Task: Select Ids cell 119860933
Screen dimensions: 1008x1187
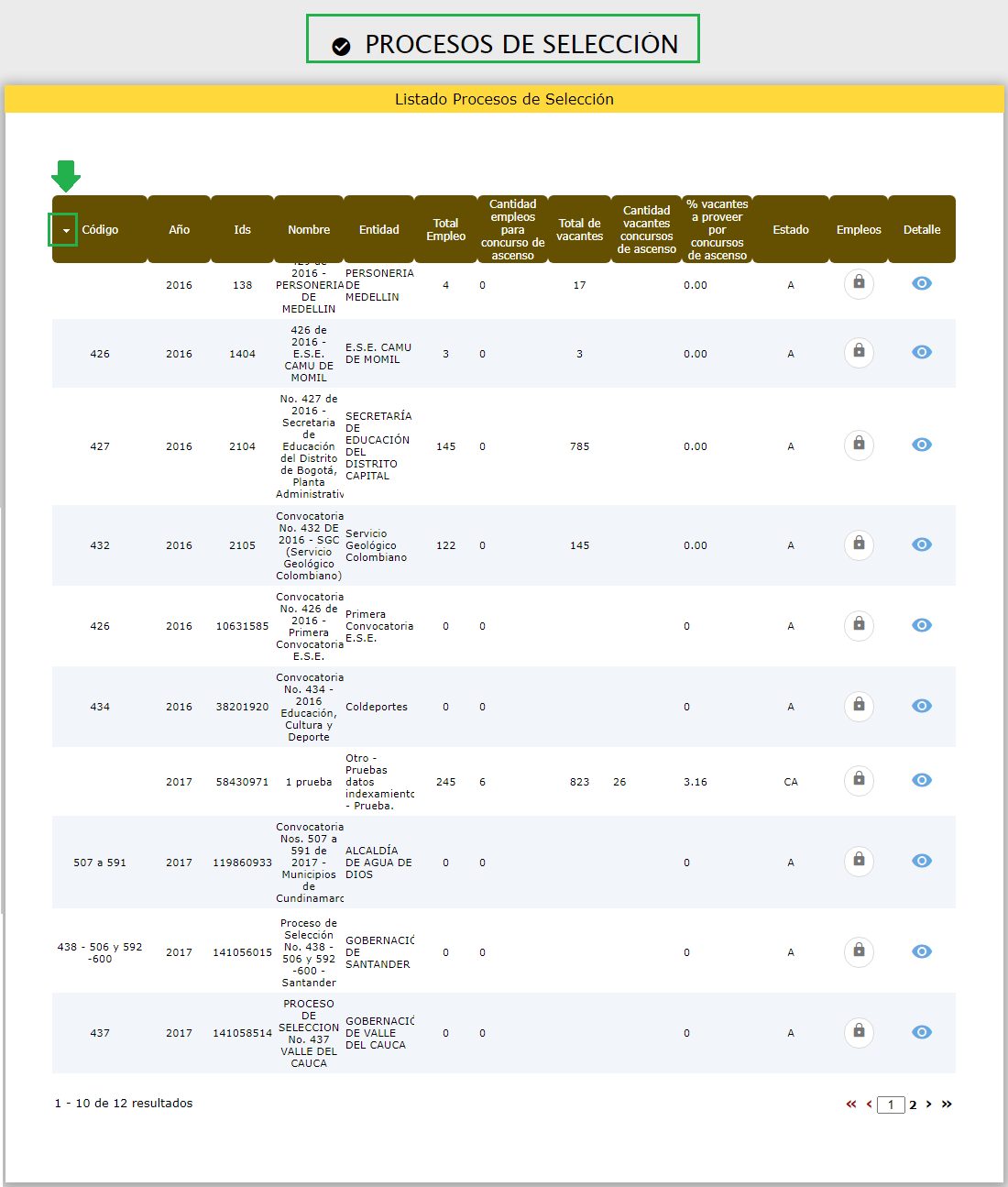Action: [x=242, y=863]
